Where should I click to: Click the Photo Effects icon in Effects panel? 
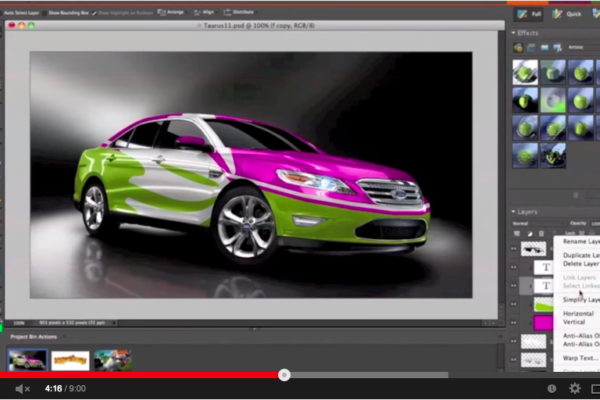543,47
